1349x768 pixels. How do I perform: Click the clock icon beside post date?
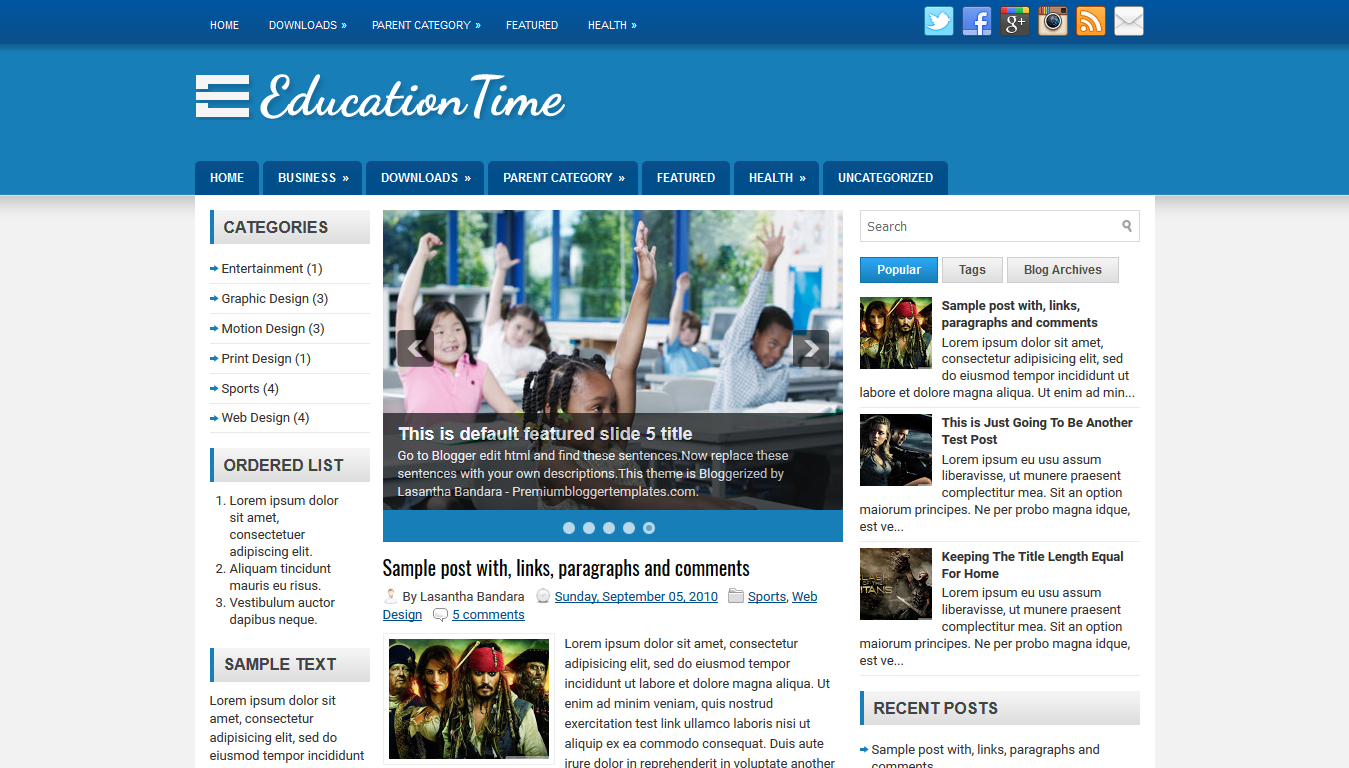coord(543,596)
